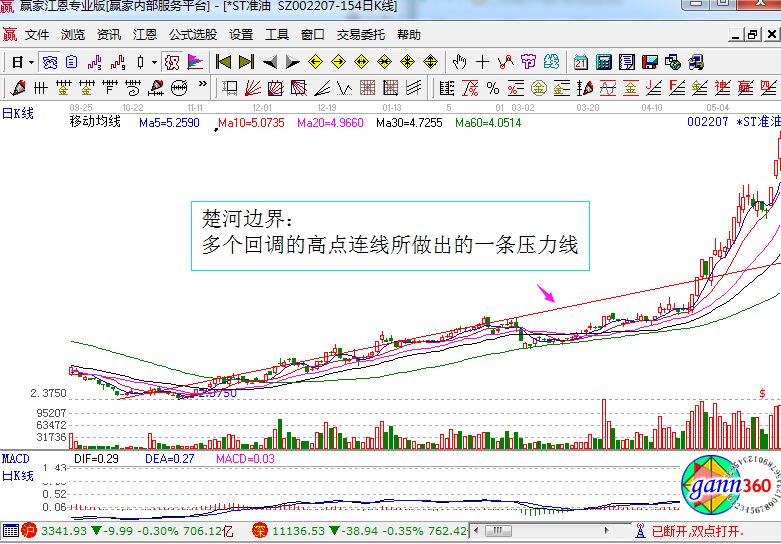Open the calculator tool icon

coord(604,62)
